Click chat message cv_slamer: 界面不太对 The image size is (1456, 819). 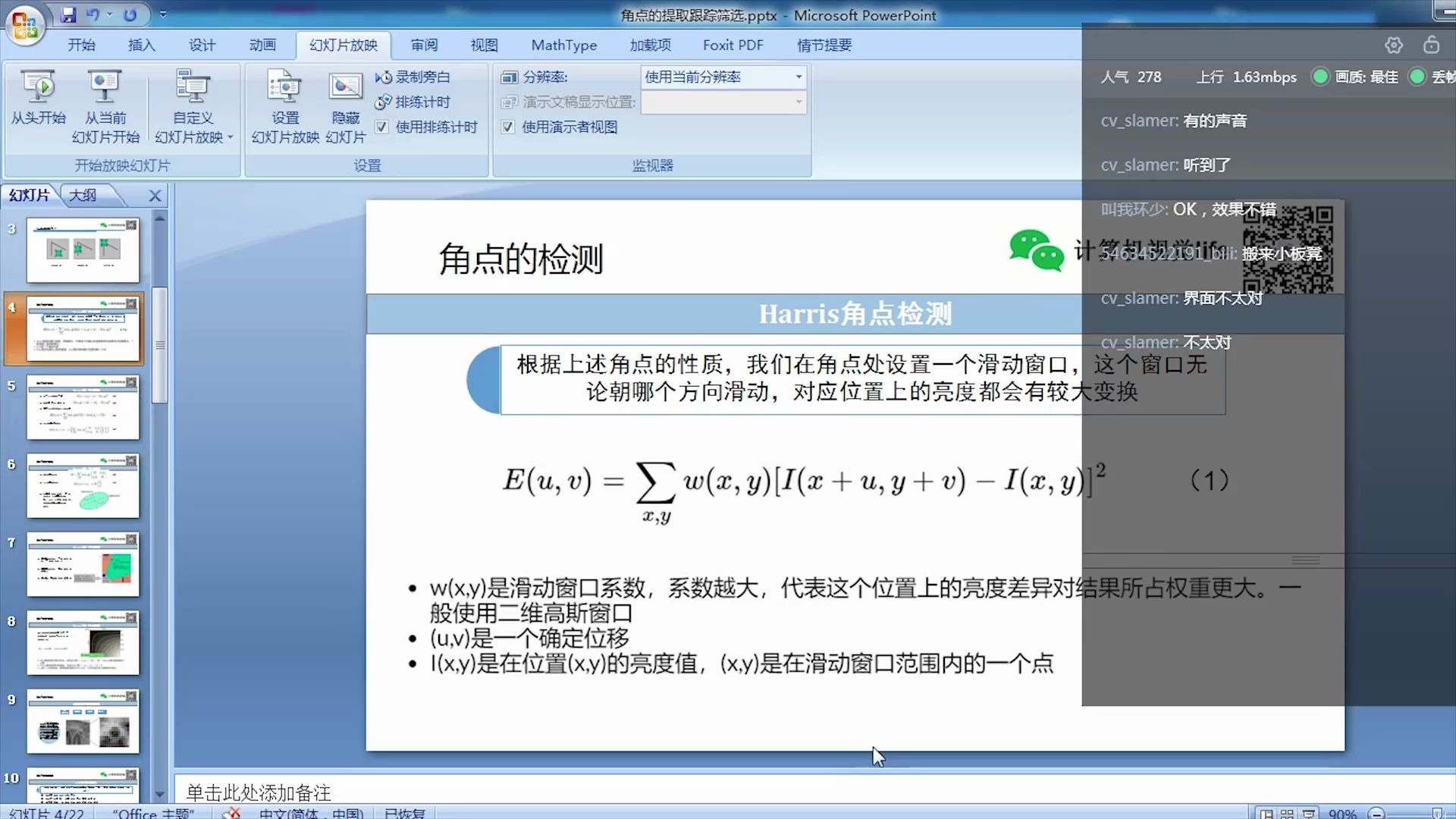(1181, 298)
